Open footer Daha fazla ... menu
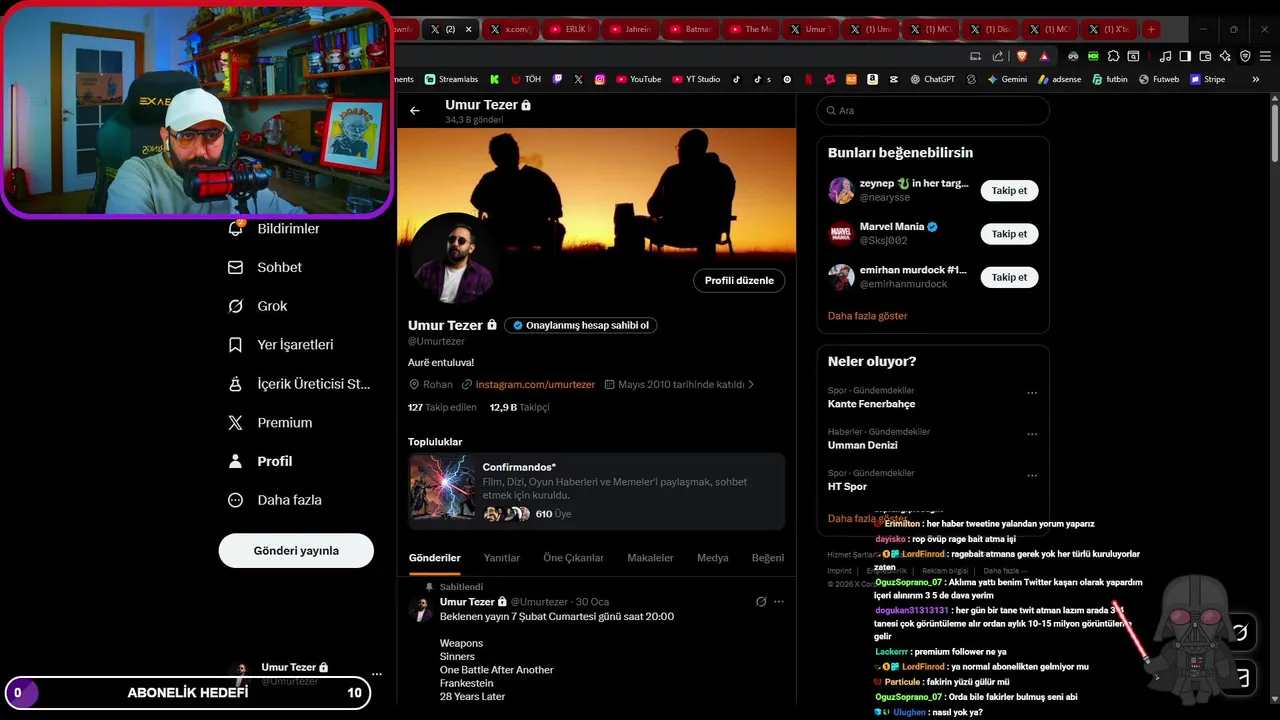The width and height of the screenshot is (1280, 720). click(x=1005, y=571)
